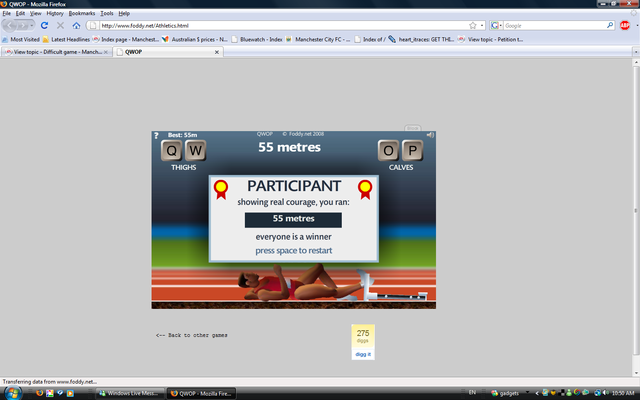Click the page vertical scrollbar
This screenshot has height=400, width=640.
[x=636, y=217]
